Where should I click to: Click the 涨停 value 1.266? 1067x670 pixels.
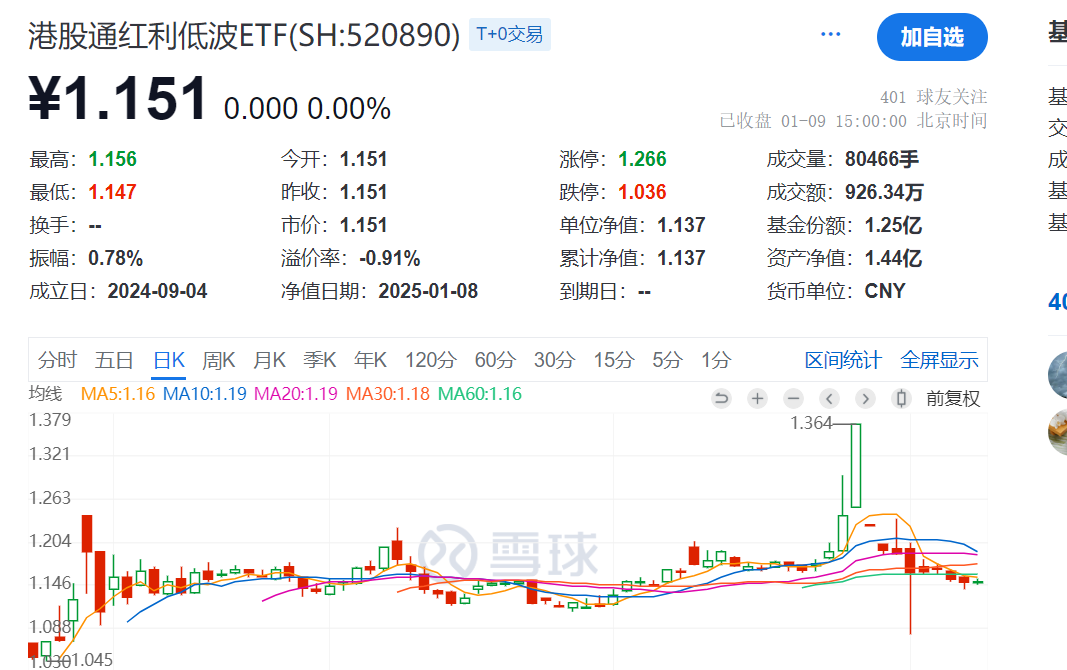pyautogui.click(x=642, y=159)
